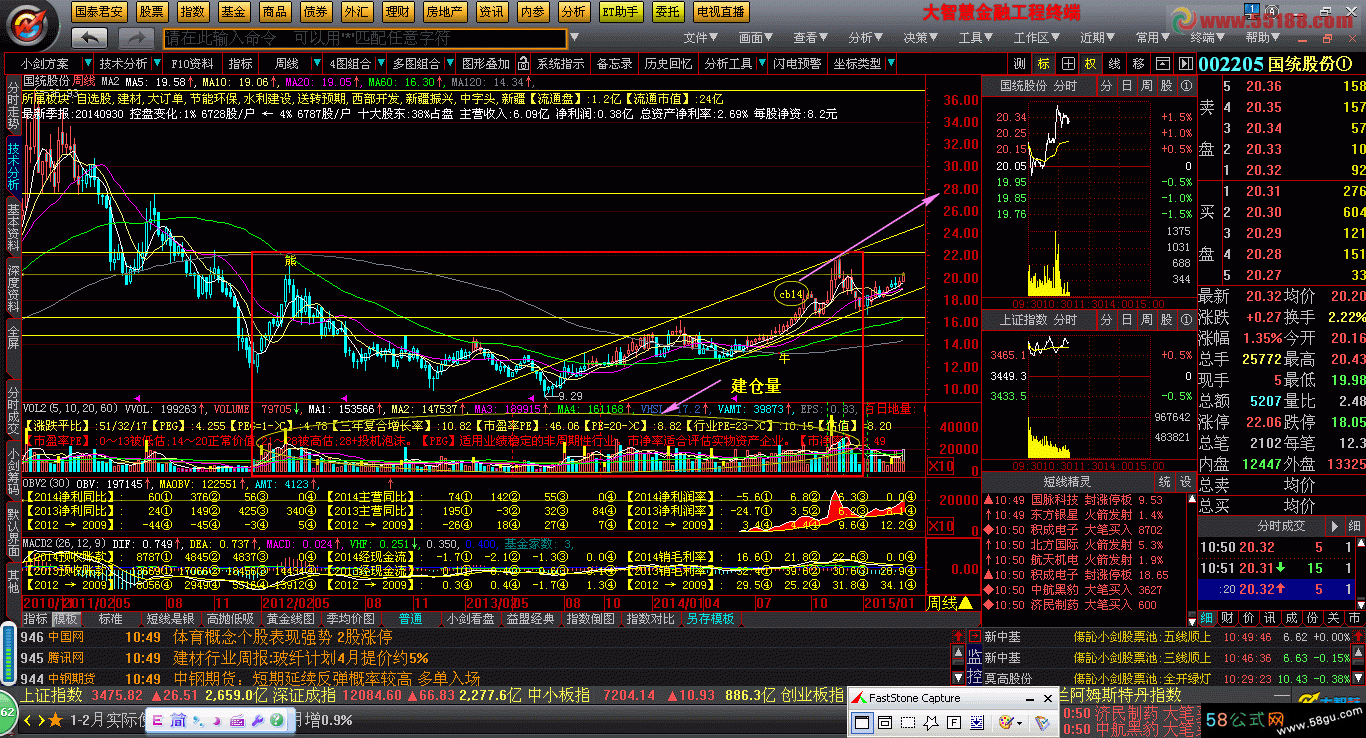Screen dimensions: 1366x738
Task: Open the 技术分析 dropdown arrow
Action: click(155, 64)
